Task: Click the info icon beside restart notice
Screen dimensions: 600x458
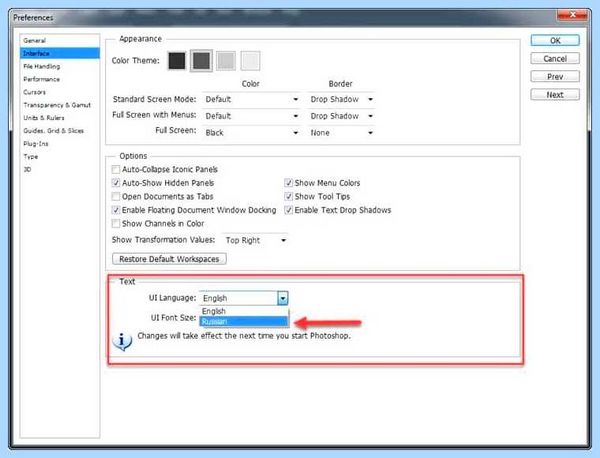Action: [x=122, y=341]
